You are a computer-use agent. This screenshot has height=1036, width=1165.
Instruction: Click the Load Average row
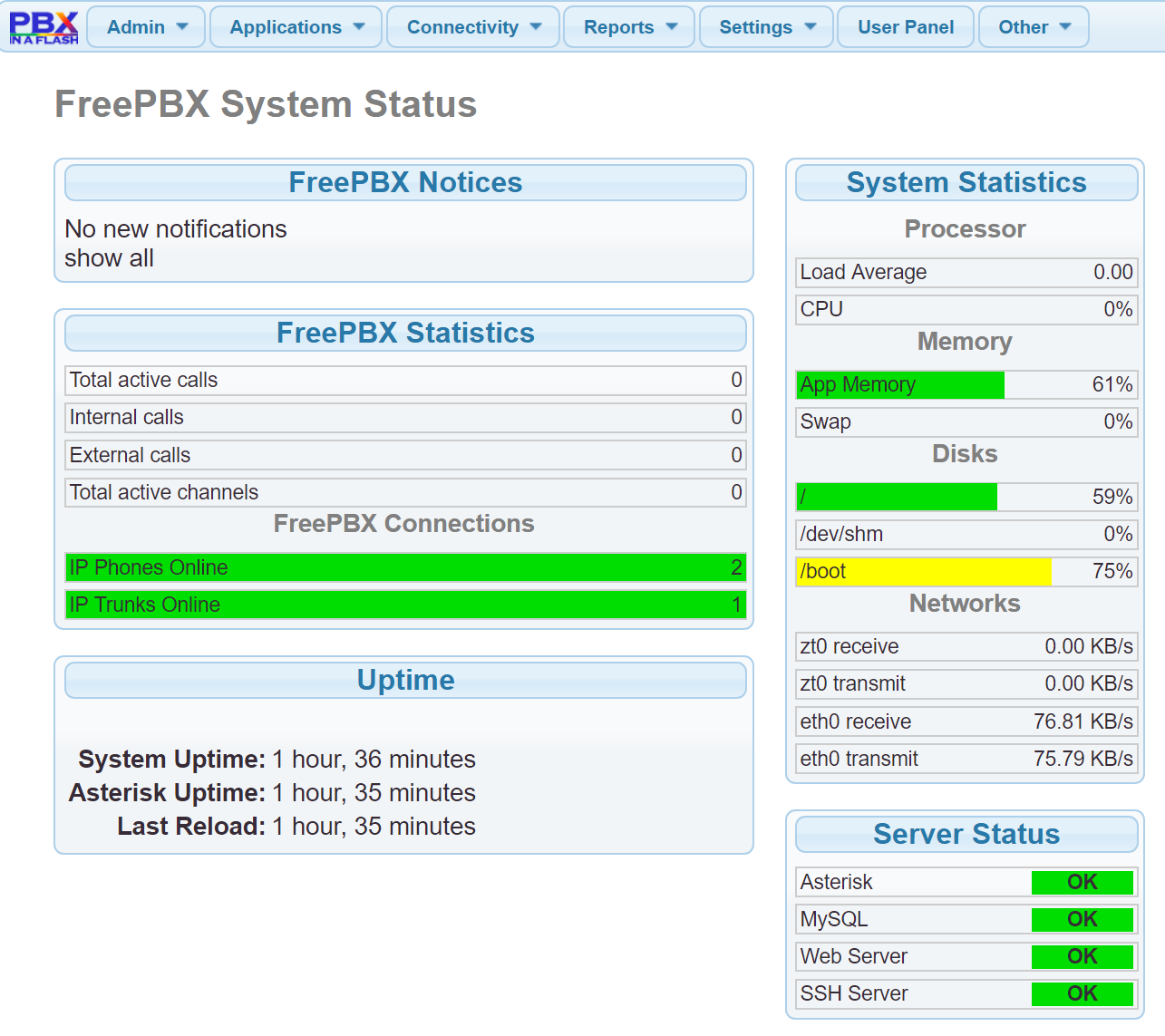(x=966, y=273)
